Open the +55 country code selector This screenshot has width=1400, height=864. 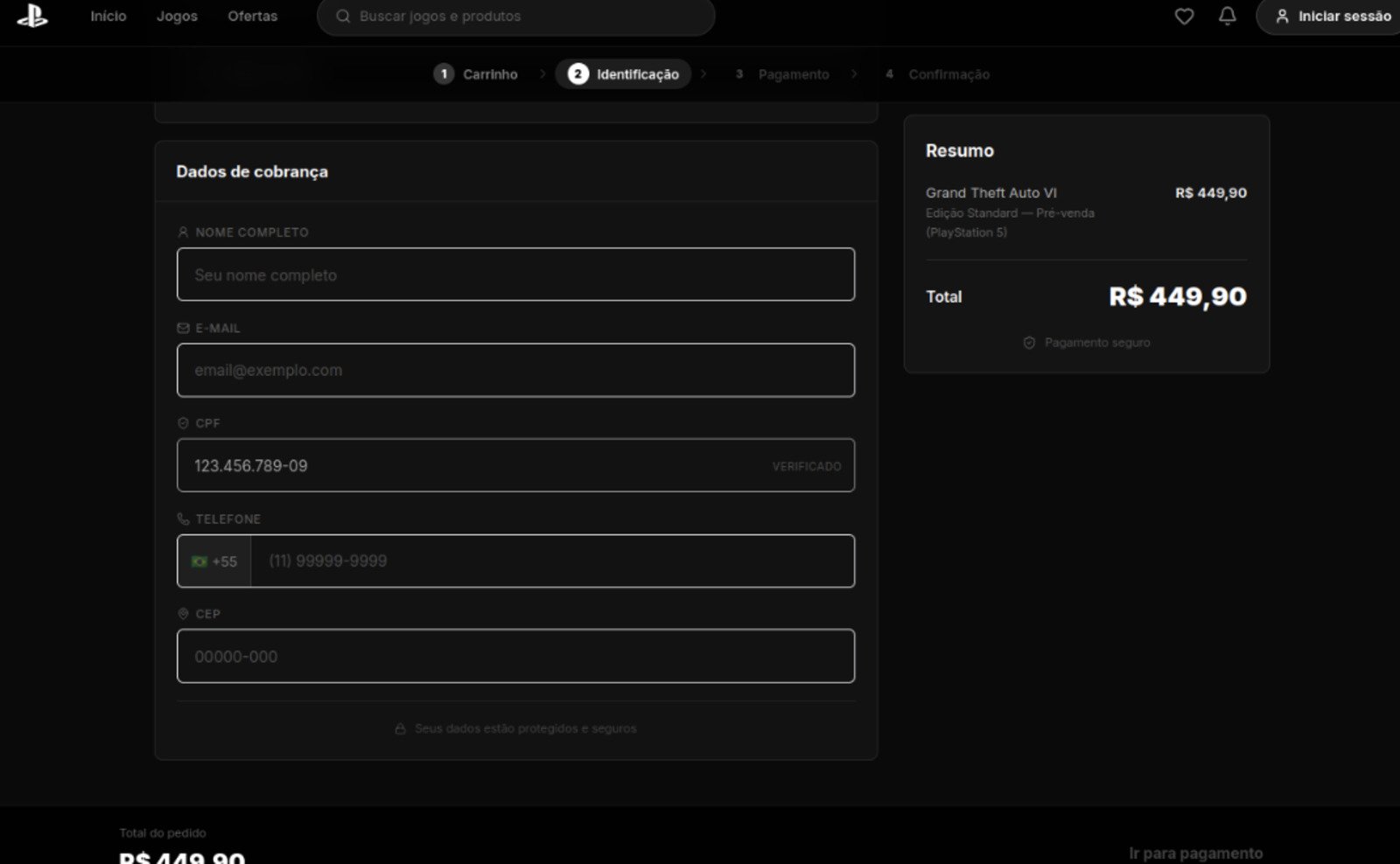[214, 561]
